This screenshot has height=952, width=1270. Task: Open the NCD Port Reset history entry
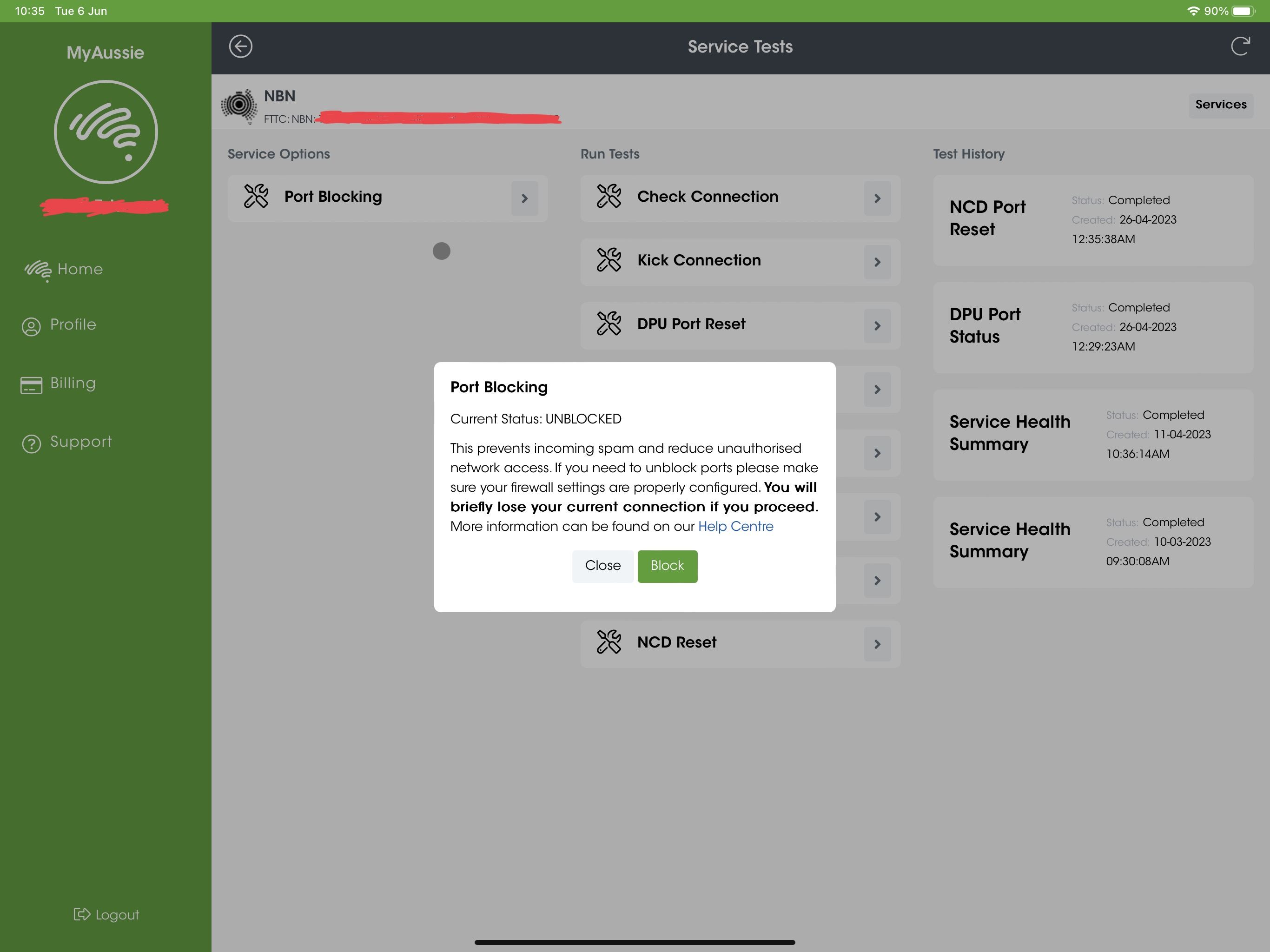coord(1093,220)
